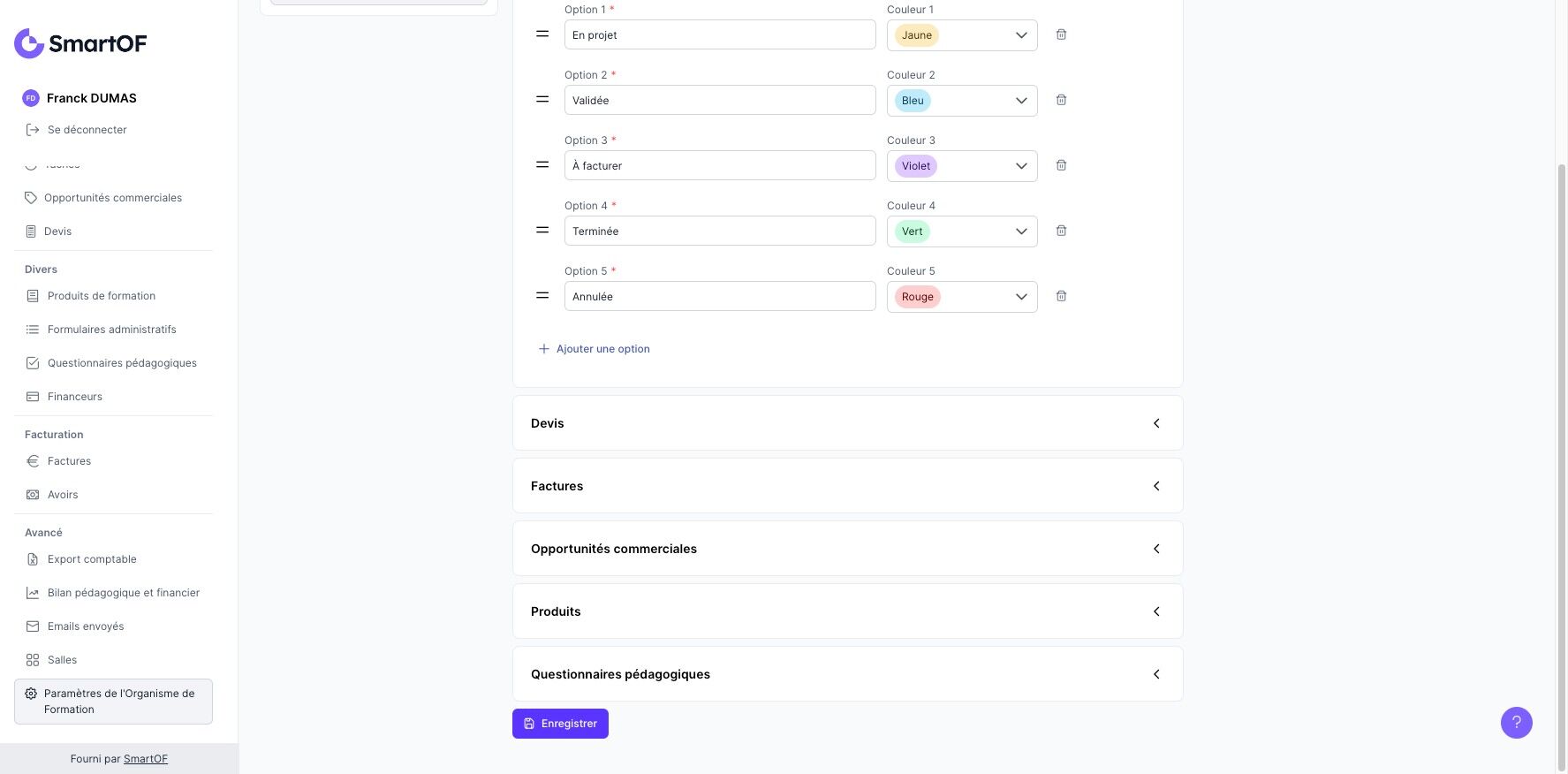Viewport: 1568px width, 774px height.
Task: Click the FD user avatar badge
Action: pos(31,98)
